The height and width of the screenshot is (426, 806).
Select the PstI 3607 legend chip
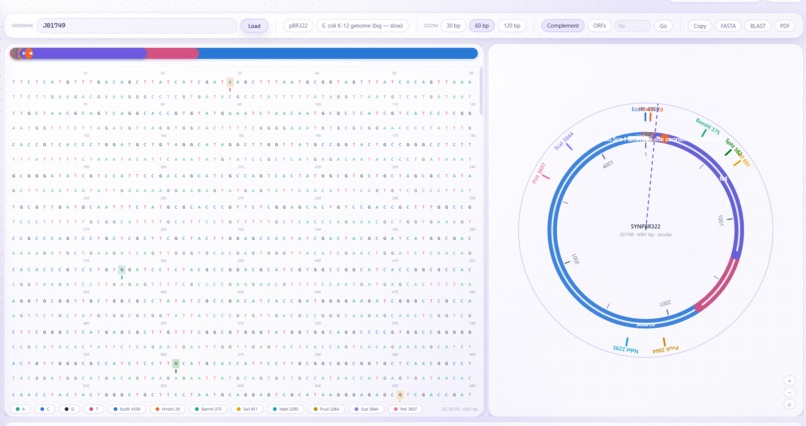(405, 409)
